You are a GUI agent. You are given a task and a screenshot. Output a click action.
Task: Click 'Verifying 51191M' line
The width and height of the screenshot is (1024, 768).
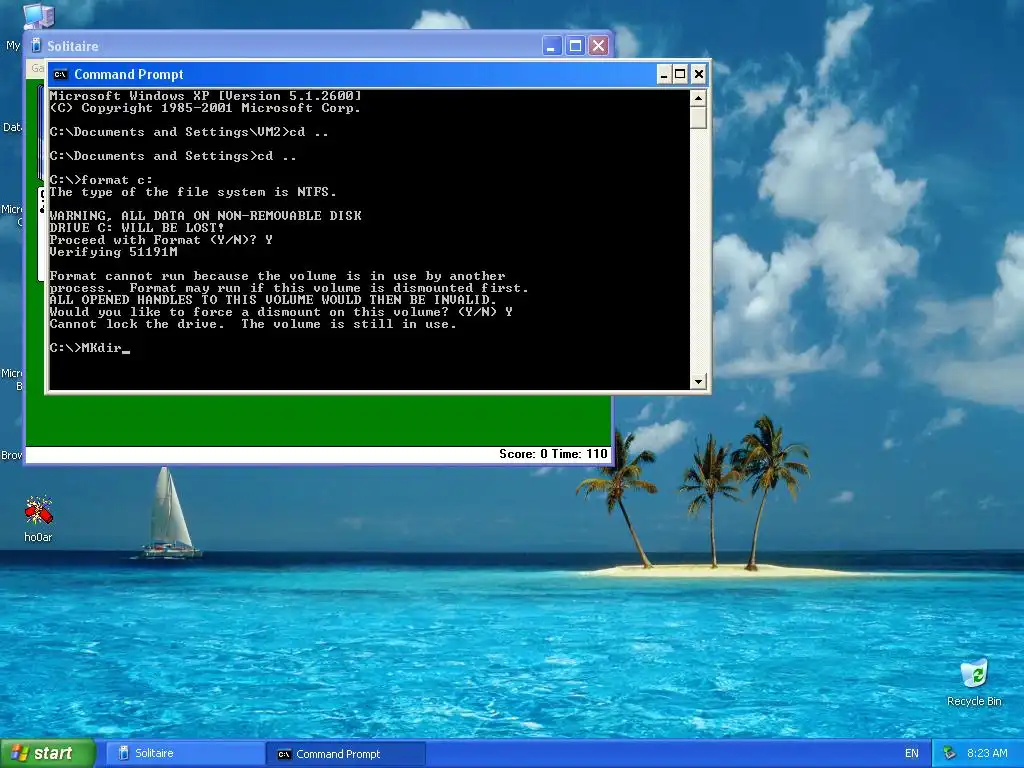click(x=114, y=251)
